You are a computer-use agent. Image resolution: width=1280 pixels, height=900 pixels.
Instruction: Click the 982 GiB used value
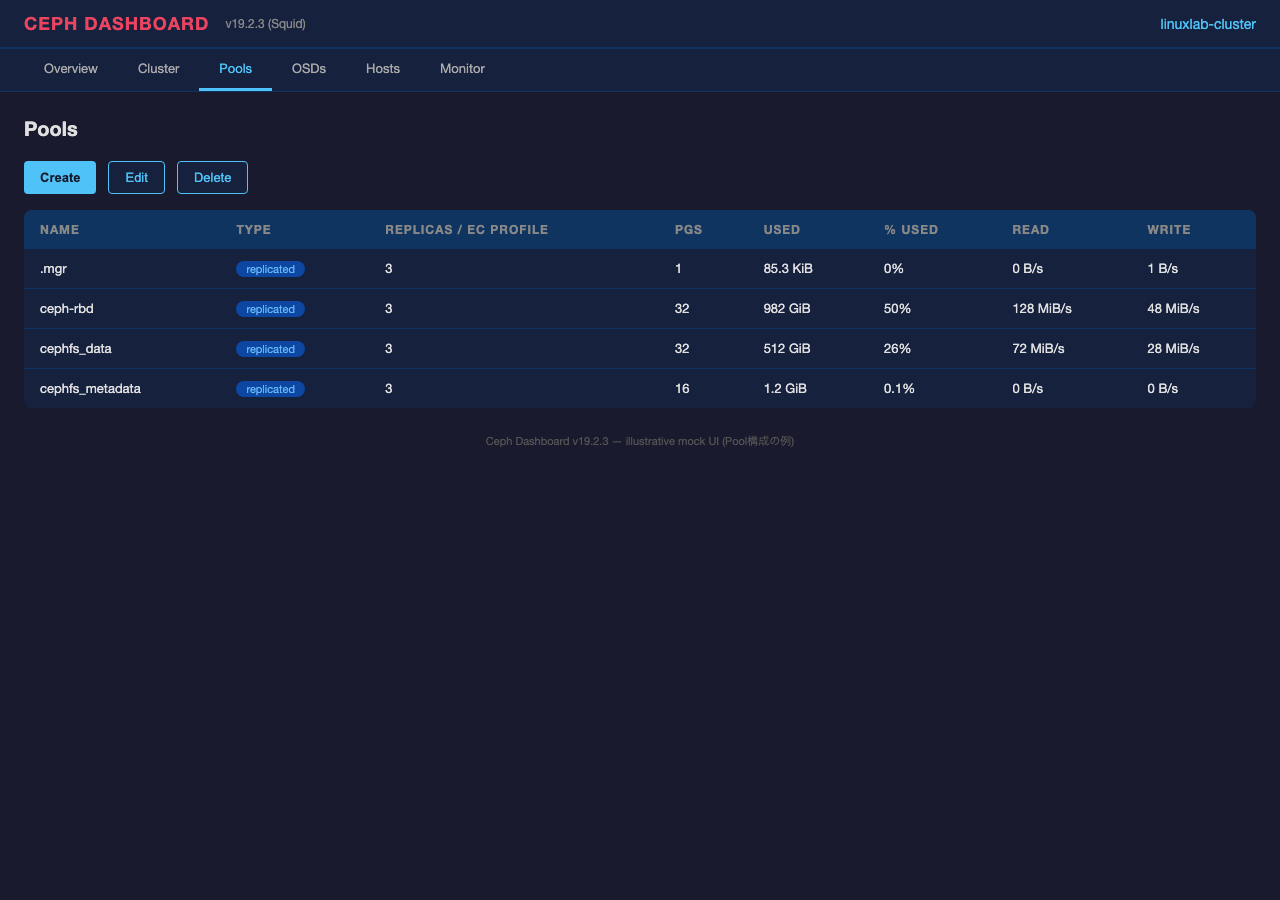(x=786, y=309)
